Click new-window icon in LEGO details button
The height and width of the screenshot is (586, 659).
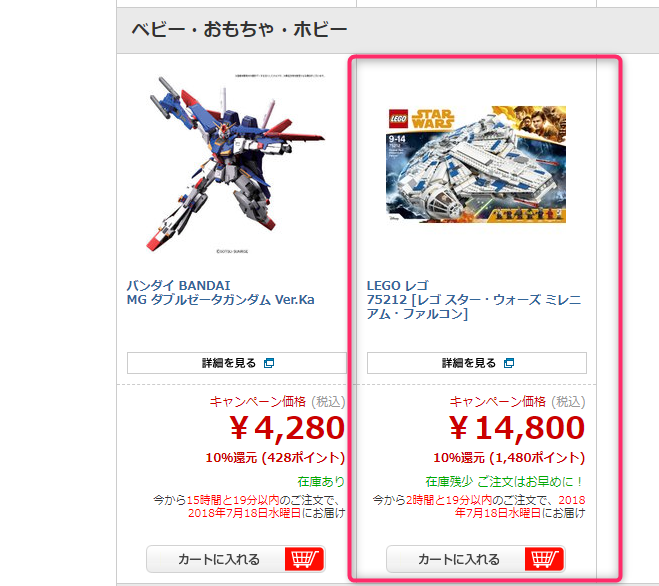point(509,363)
